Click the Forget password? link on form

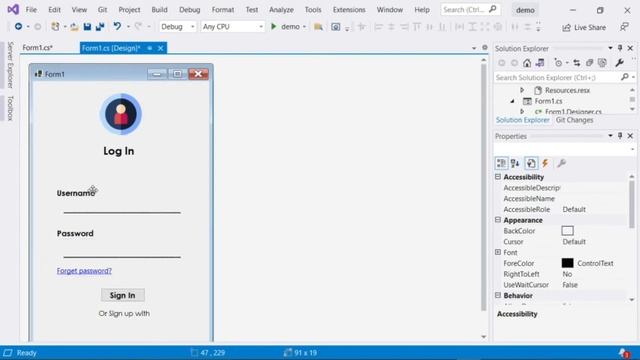tap(84, 271)
